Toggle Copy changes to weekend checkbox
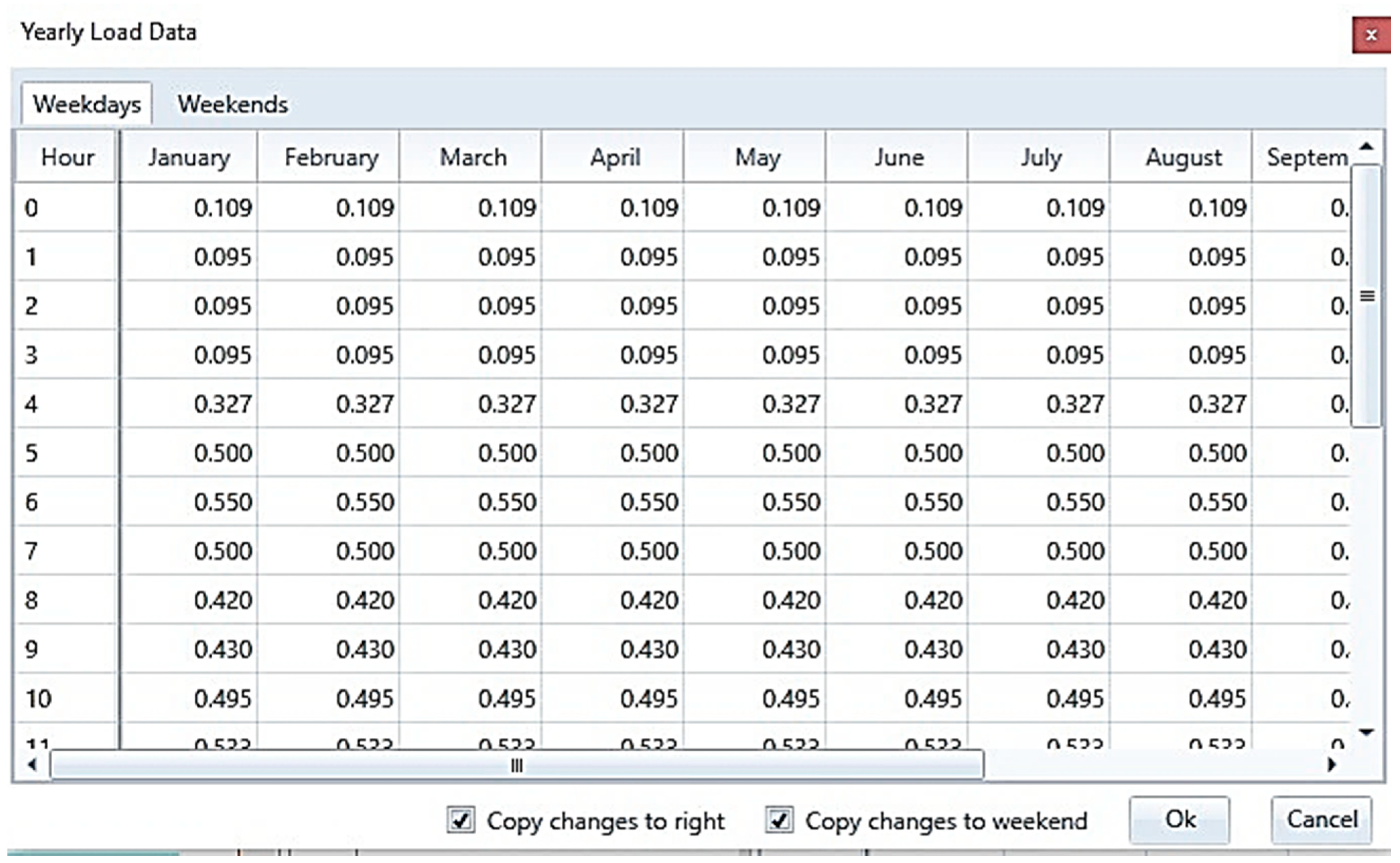Image resolution: width=1400 pixels, height=863 pixels. (x=779, y=820)
